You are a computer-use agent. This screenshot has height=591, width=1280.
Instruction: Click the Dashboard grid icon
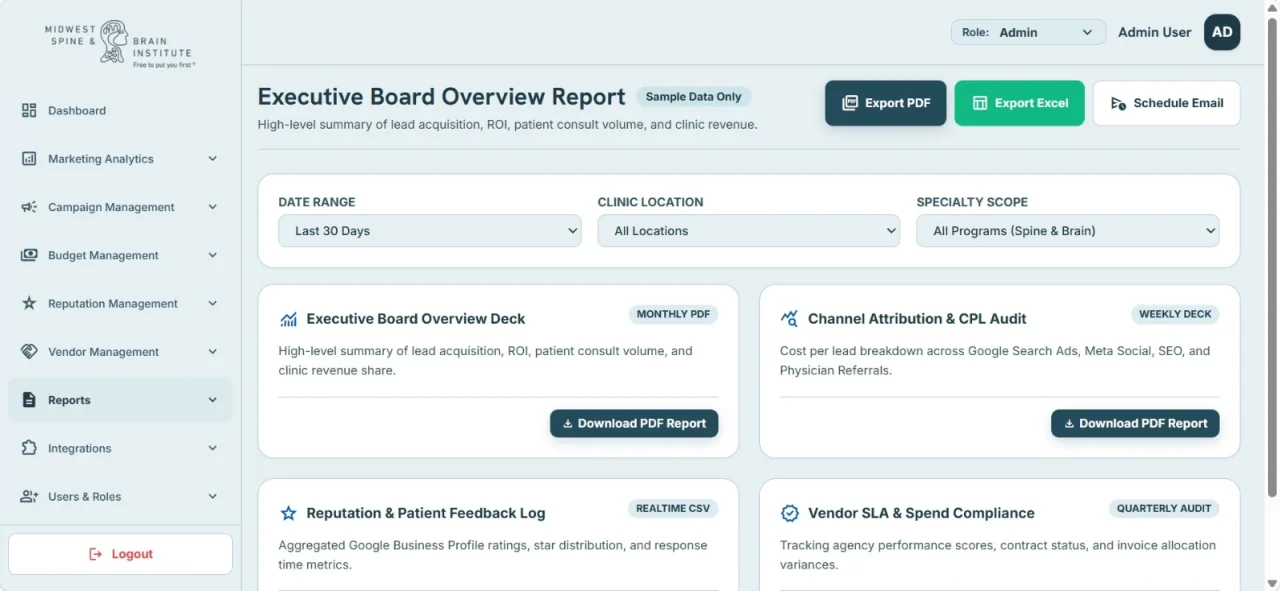29,111
